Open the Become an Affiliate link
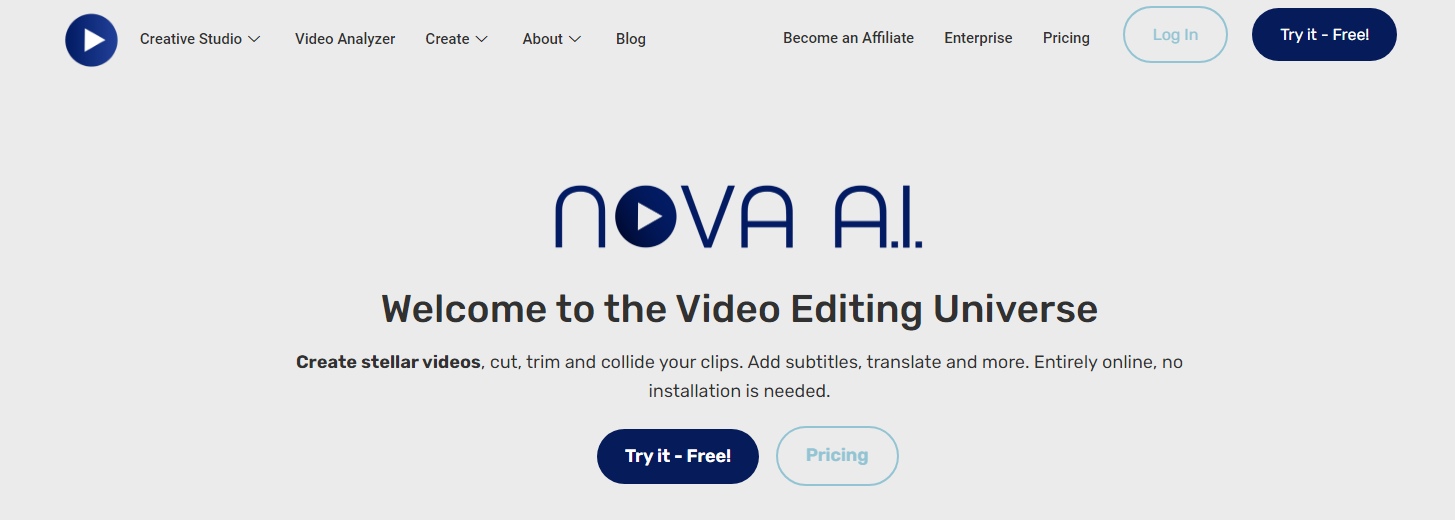1455x520 pixels. (x=848, y=38)
